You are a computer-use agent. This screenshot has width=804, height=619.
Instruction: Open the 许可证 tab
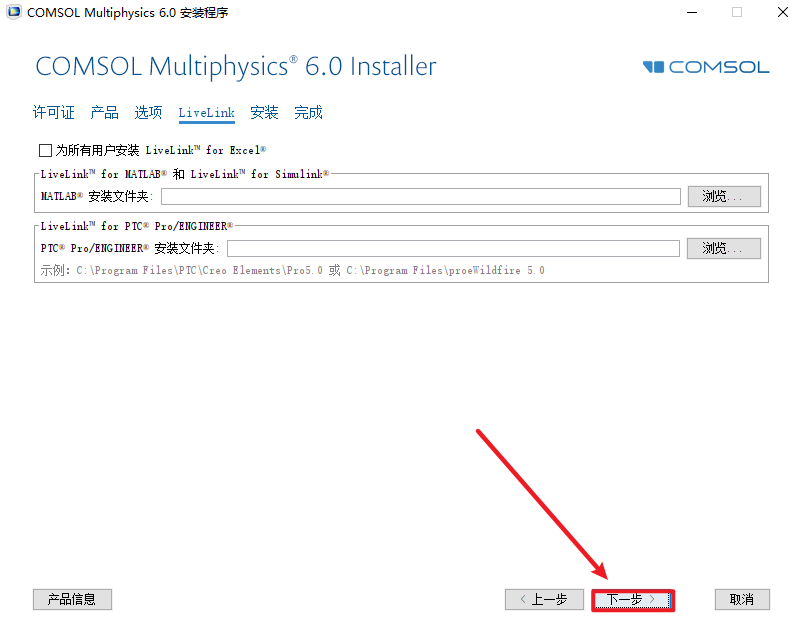click(53, 112)
